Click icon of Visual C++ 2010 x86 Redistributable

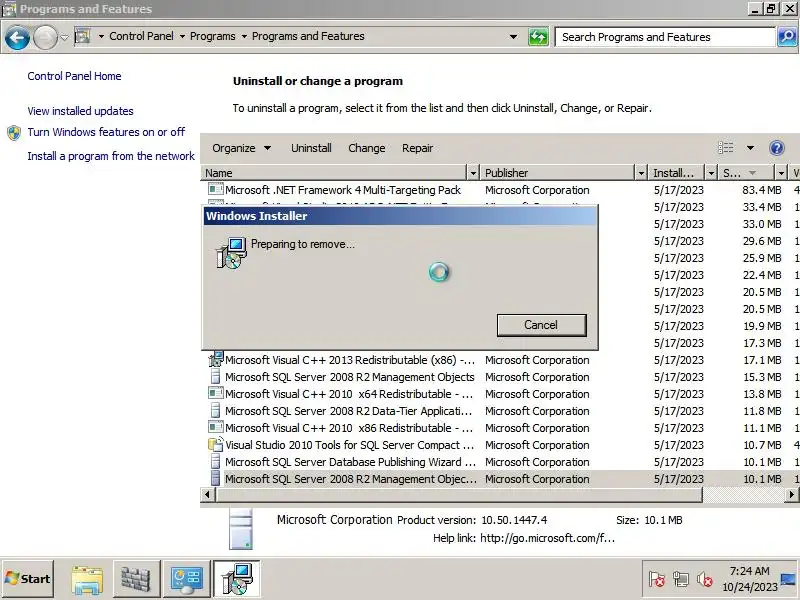[215, 428]
